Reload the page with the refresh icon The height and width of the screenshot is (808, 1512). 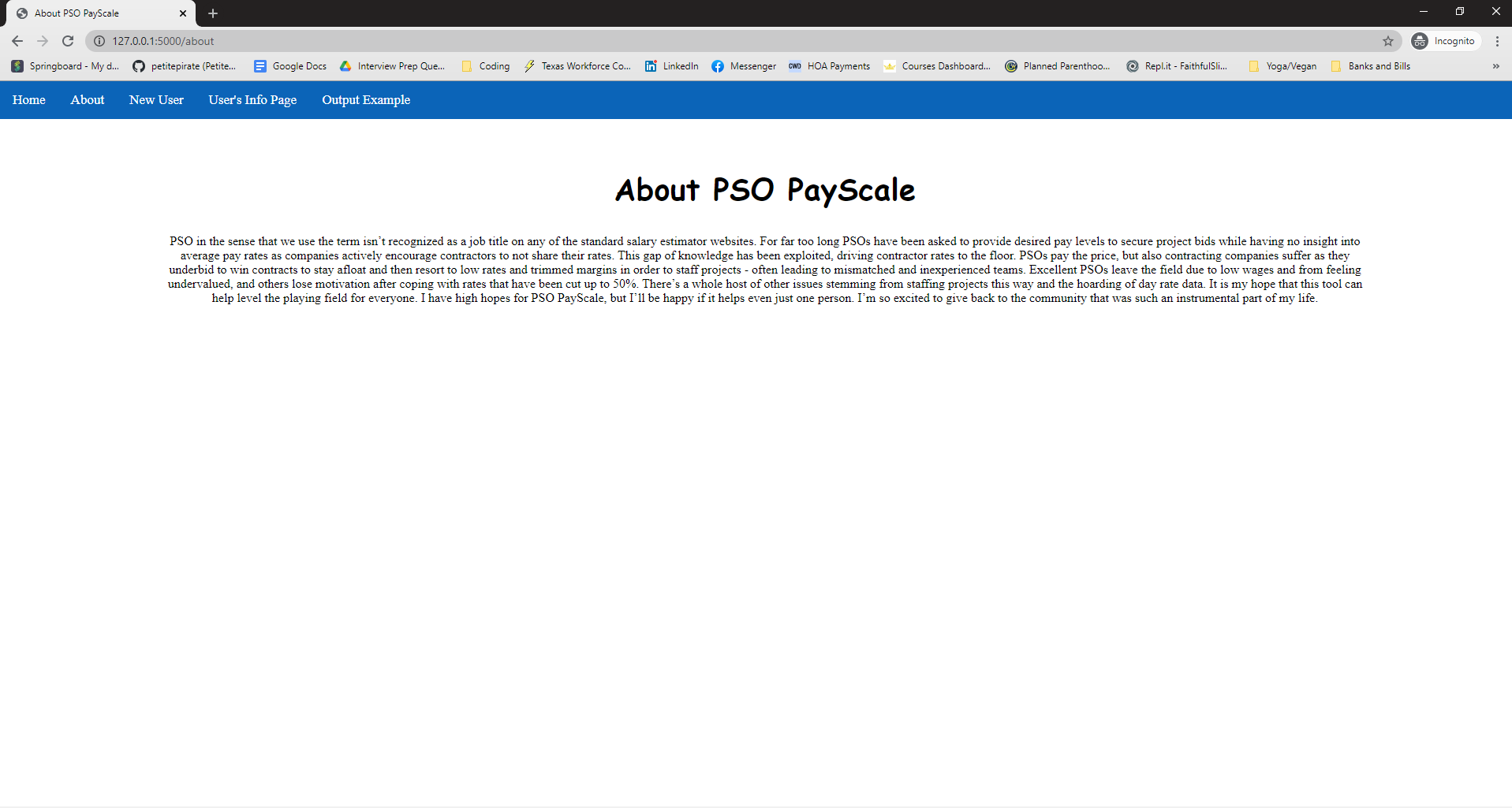tap(68, 41)
